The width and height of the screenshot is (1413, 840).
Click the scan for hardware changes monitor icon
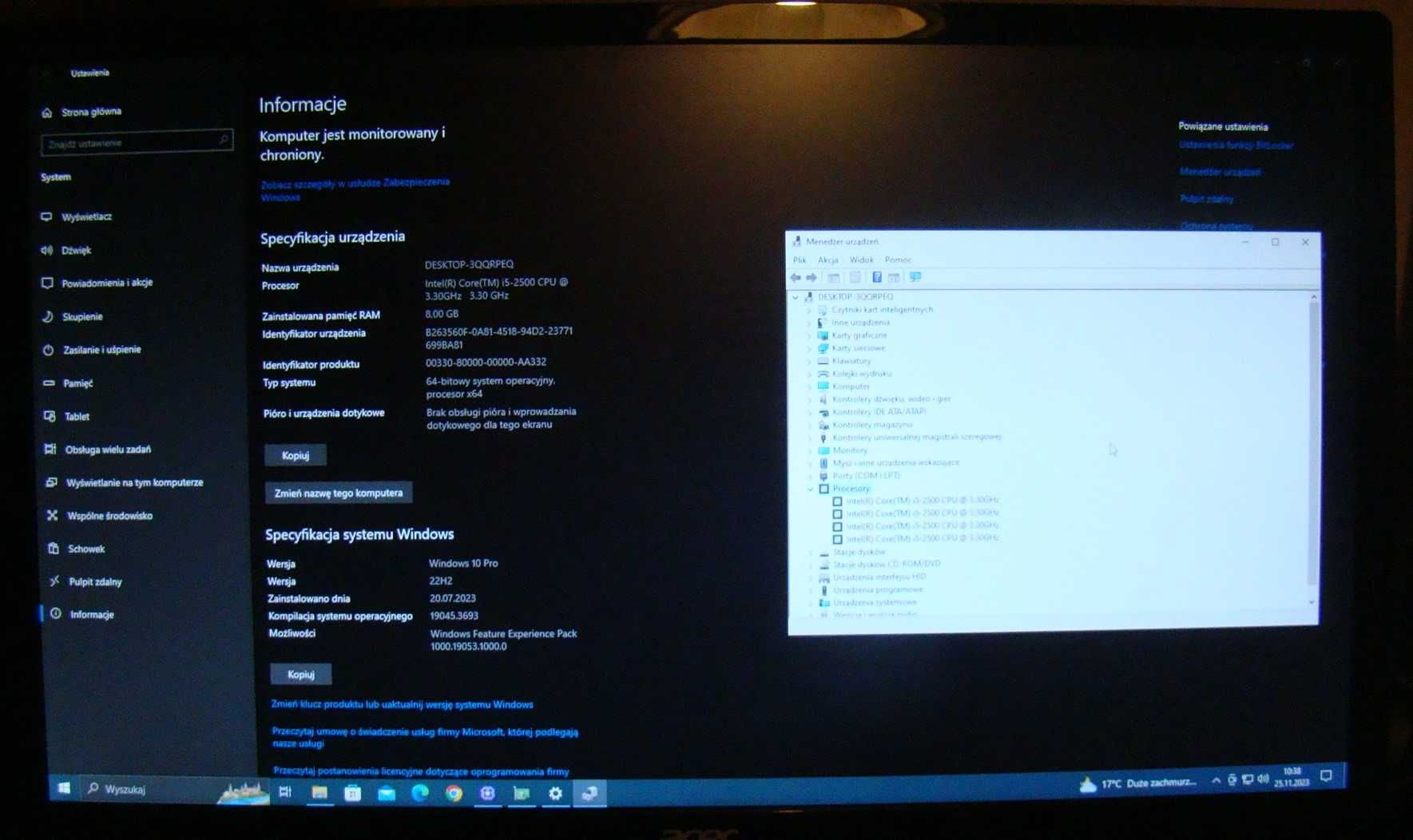tap(915, 277)
